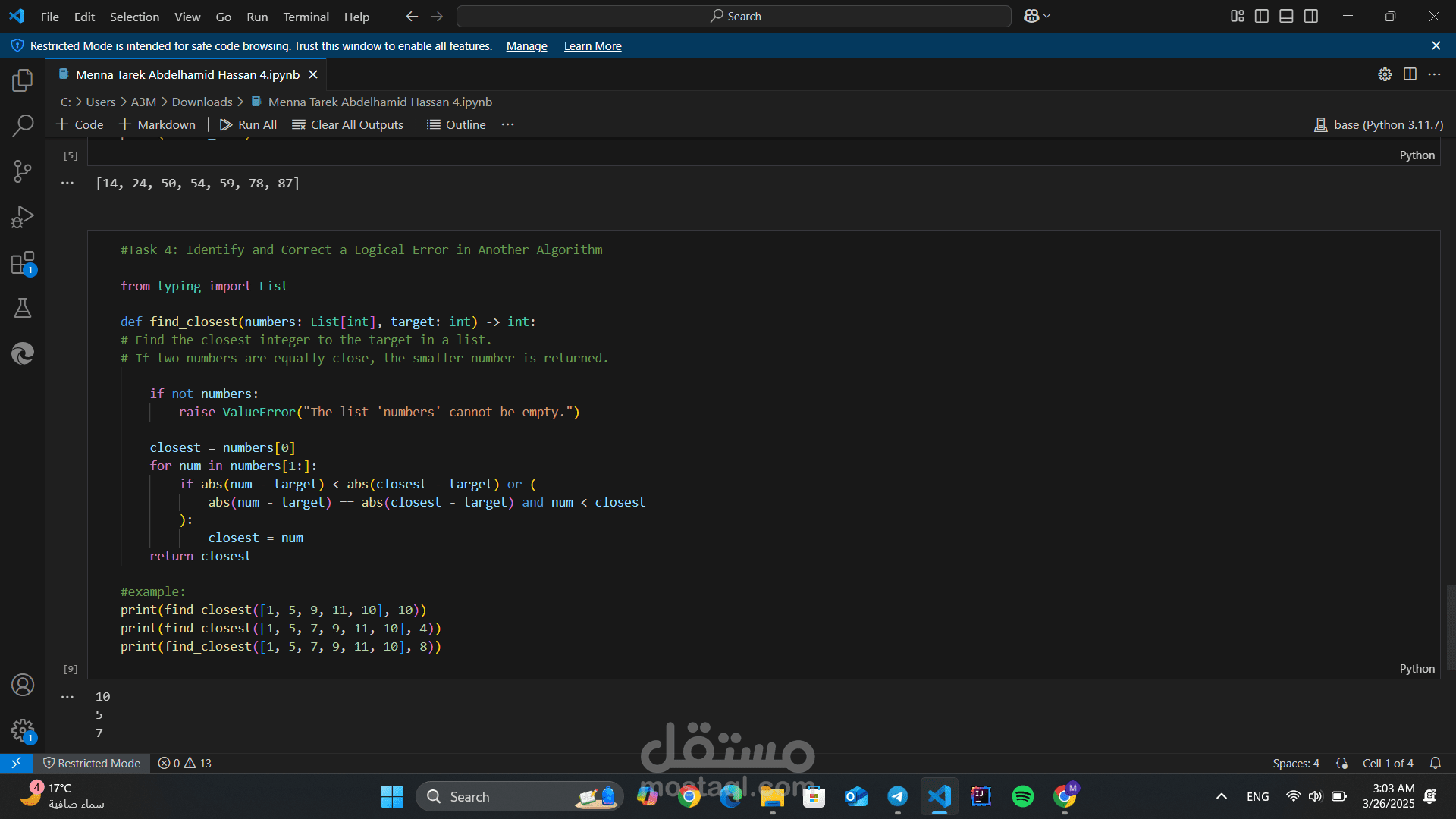The height and width of the screenshot is (819, 1456).
Task: Open the Source Control view
Action: pos(23,171)
